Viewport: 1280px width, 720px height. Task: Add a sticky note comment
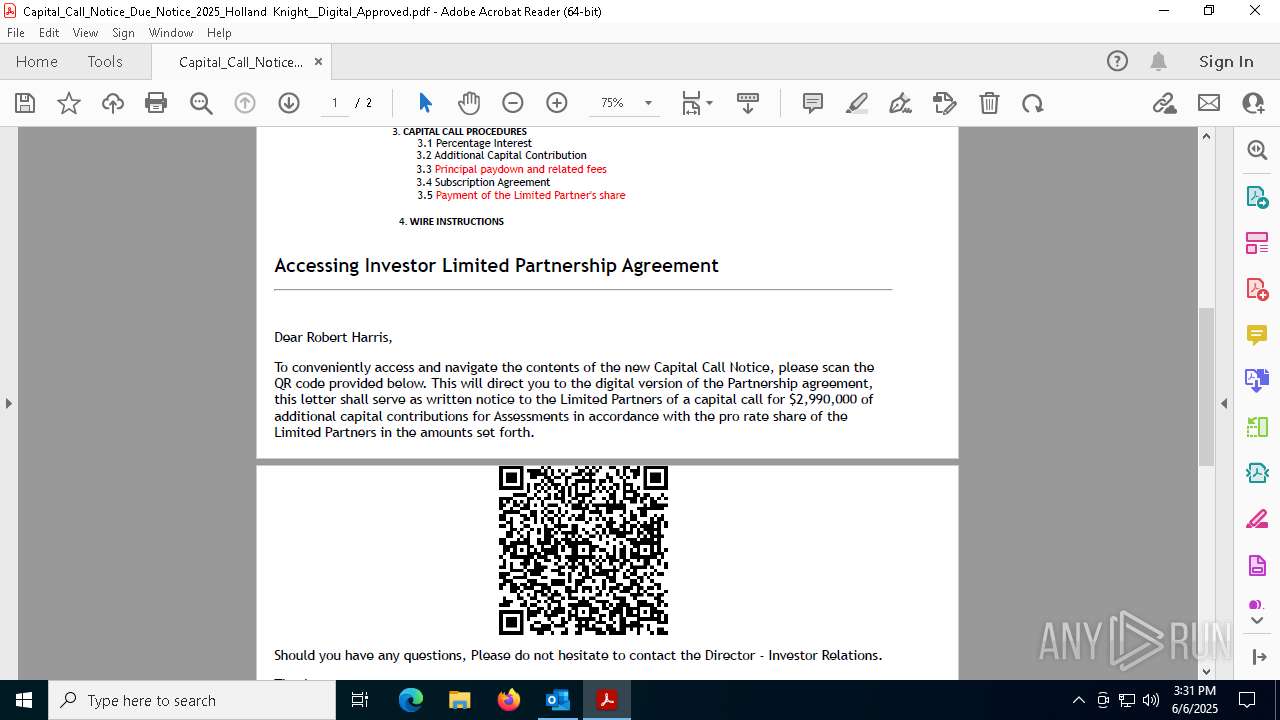(x=813, y=103)
